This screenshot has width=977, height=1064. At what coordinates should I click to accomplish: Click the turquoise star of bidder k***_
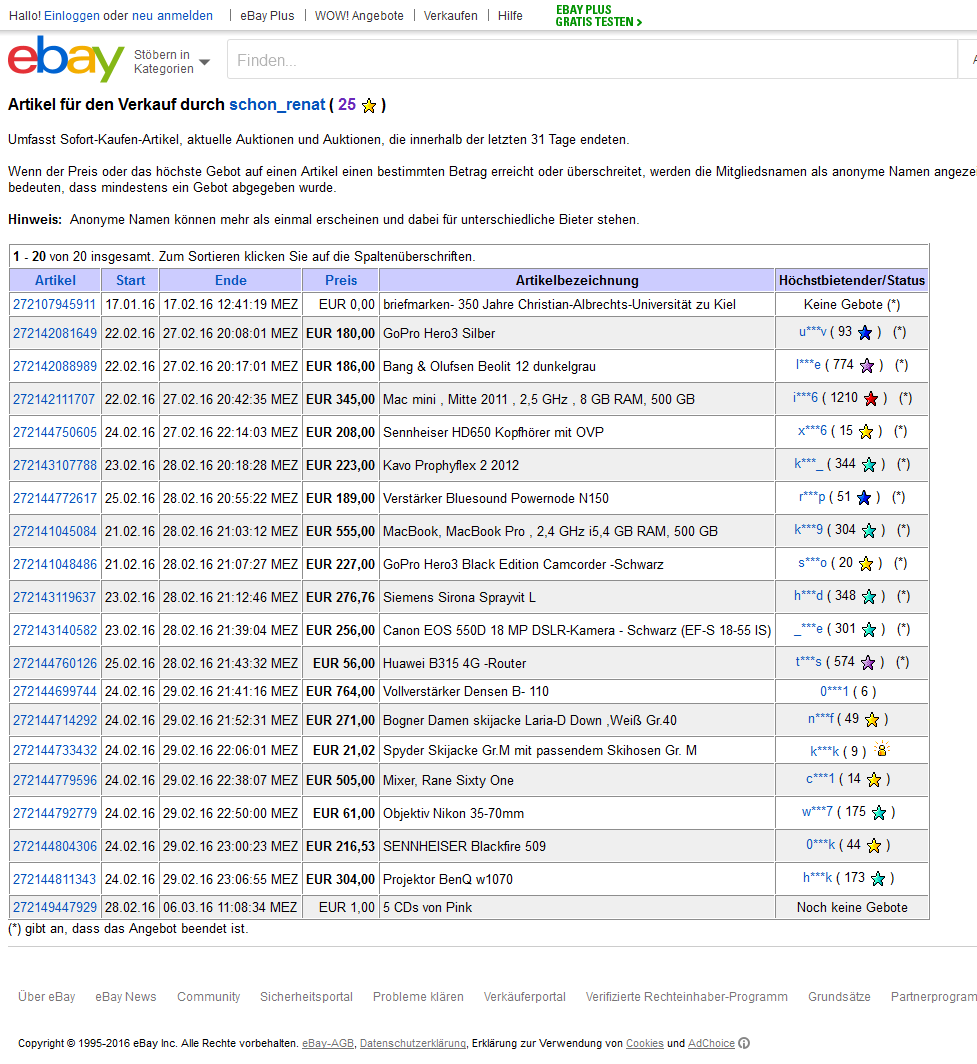tap(869, 465)
